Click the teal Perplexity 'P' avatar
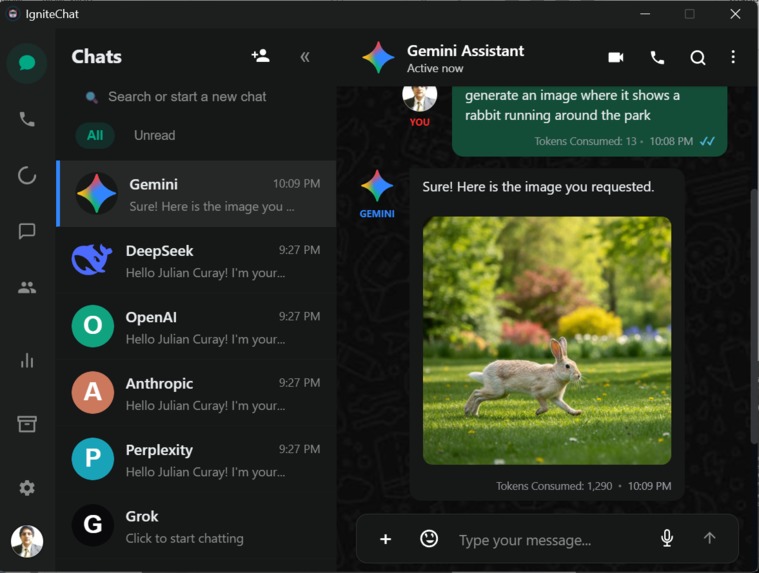This screenshot has width=759, height=573. click(92, 458)
